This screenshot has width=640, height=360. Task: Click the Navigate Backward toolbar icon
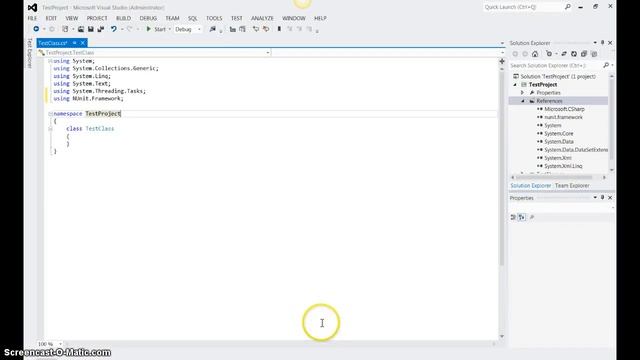[x=36, y=29]
